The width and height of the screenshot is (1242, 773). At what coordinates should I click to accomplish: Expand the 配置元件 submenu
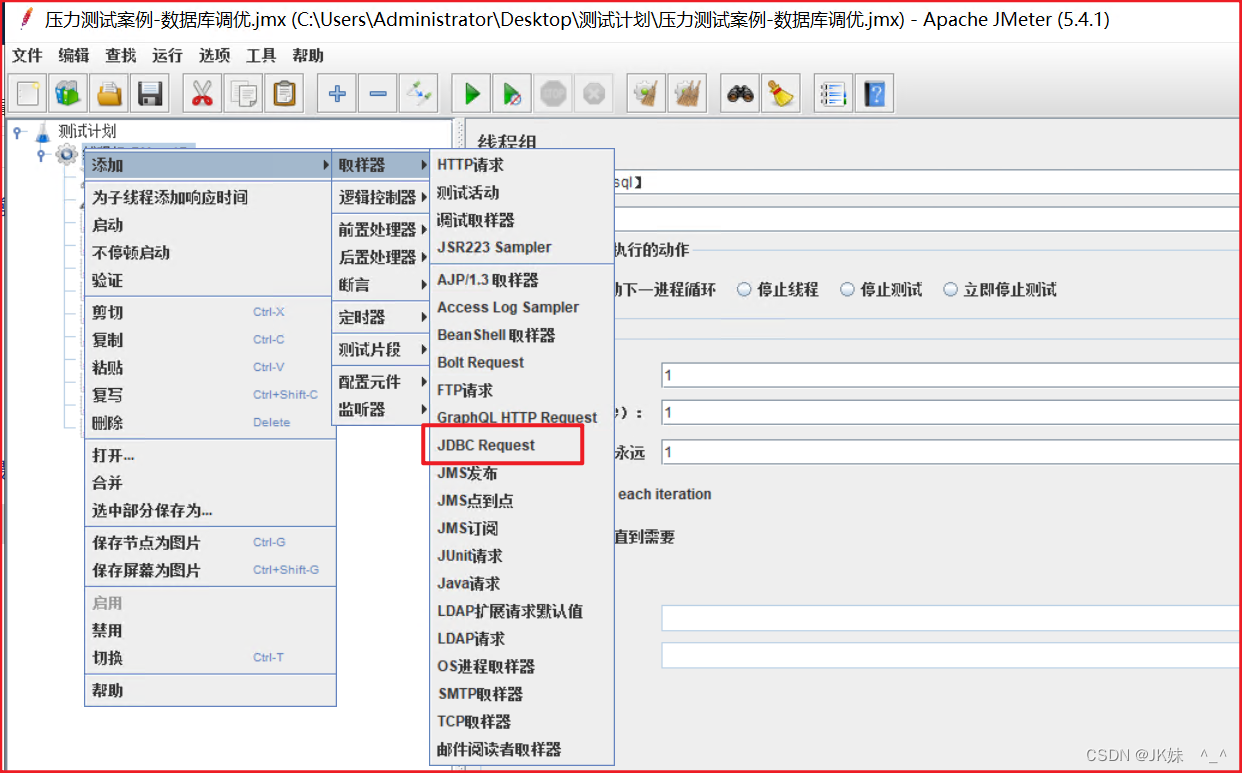[x=381, y=382]
